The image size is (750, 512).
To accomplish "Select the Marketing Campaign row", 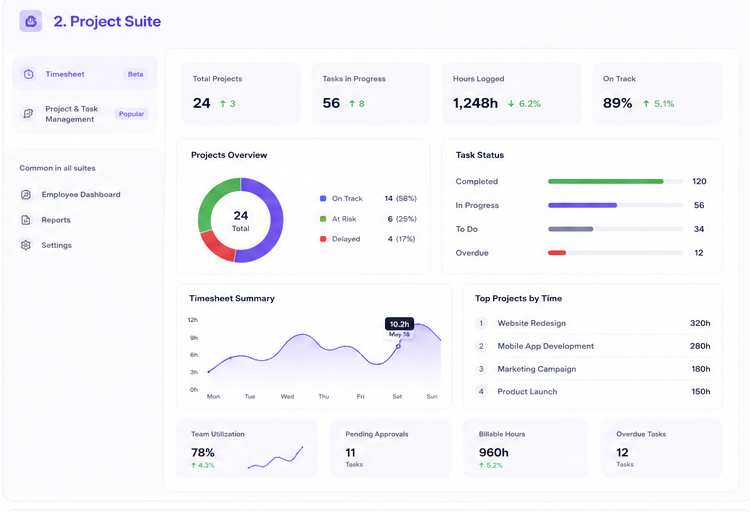I will pos(592,369).
